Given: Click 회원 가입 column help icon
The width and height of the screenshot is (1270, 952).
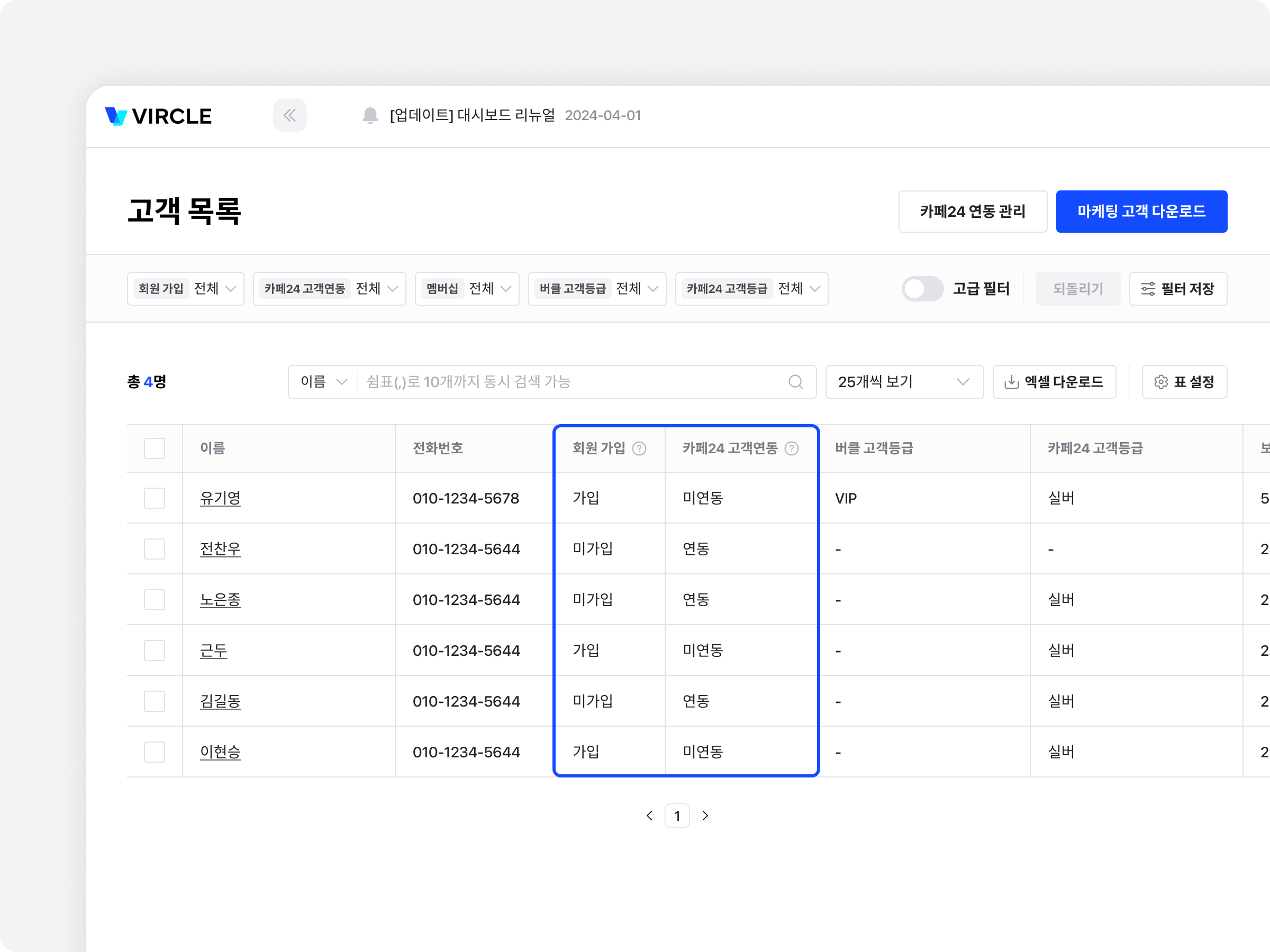Looking at the screenshot, I should coord(639,448).
